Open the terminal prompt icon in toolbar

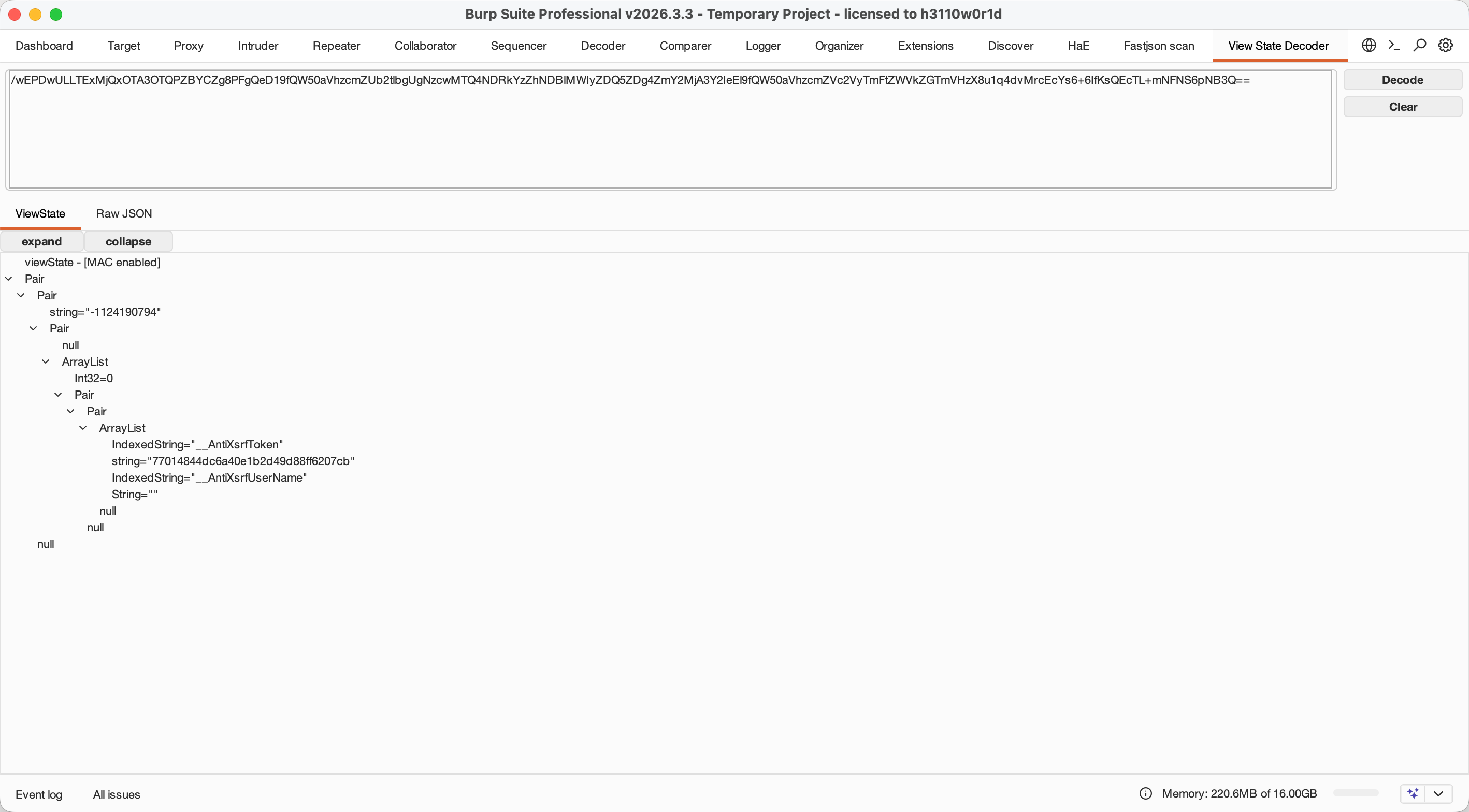pyautogui.click(x=1394, y=45)
